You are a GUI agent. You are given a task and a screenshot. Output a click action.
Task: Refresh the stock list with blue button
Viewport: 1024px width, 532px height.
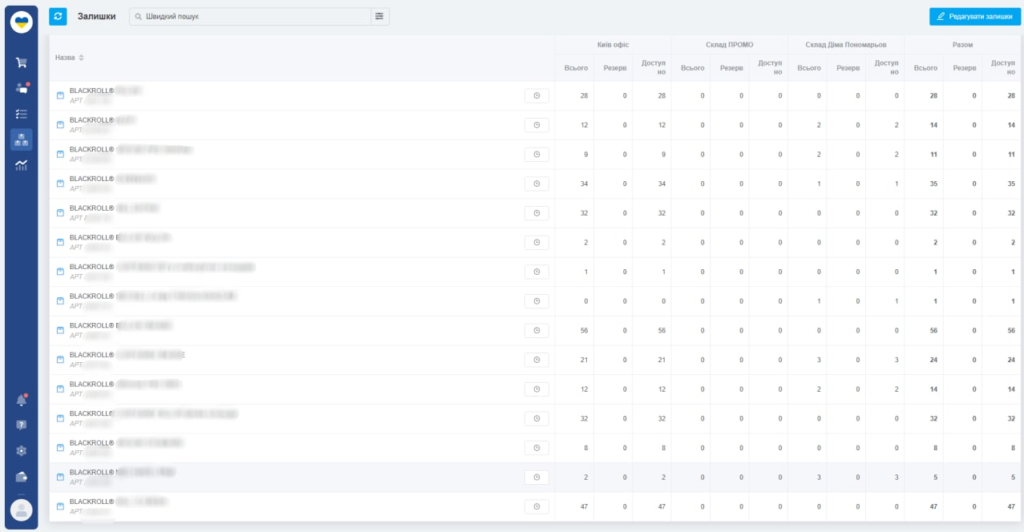(x=58, y=16)
